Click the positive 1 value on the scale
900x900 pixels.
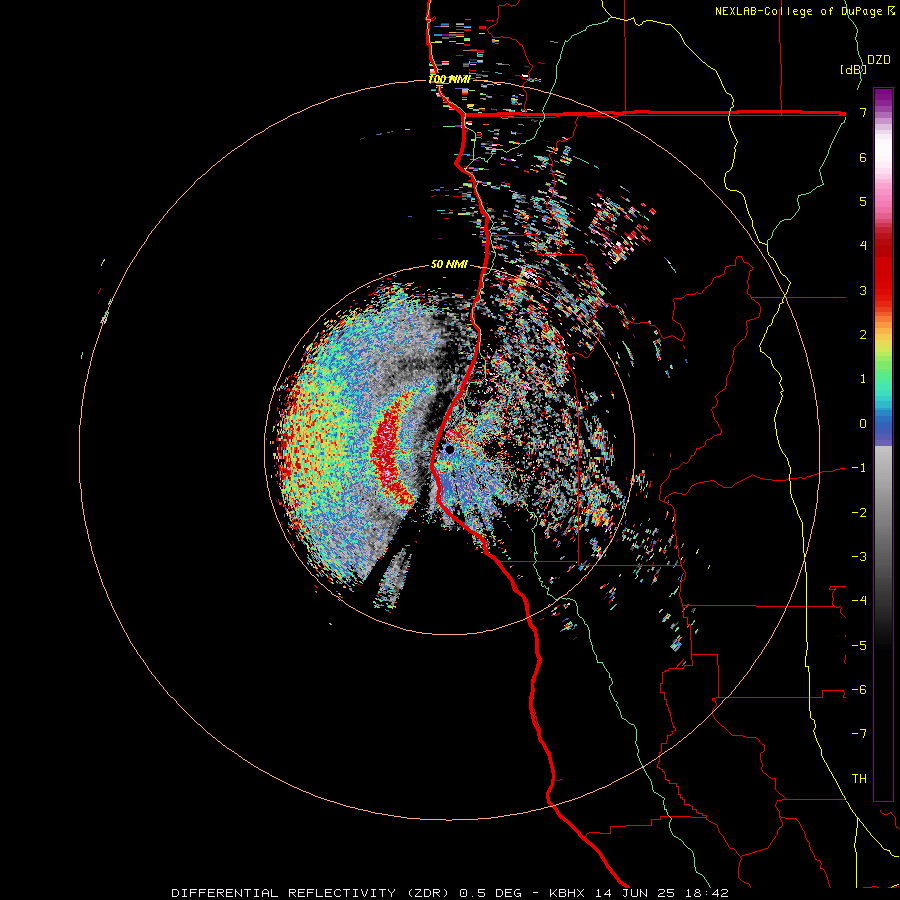863,379
